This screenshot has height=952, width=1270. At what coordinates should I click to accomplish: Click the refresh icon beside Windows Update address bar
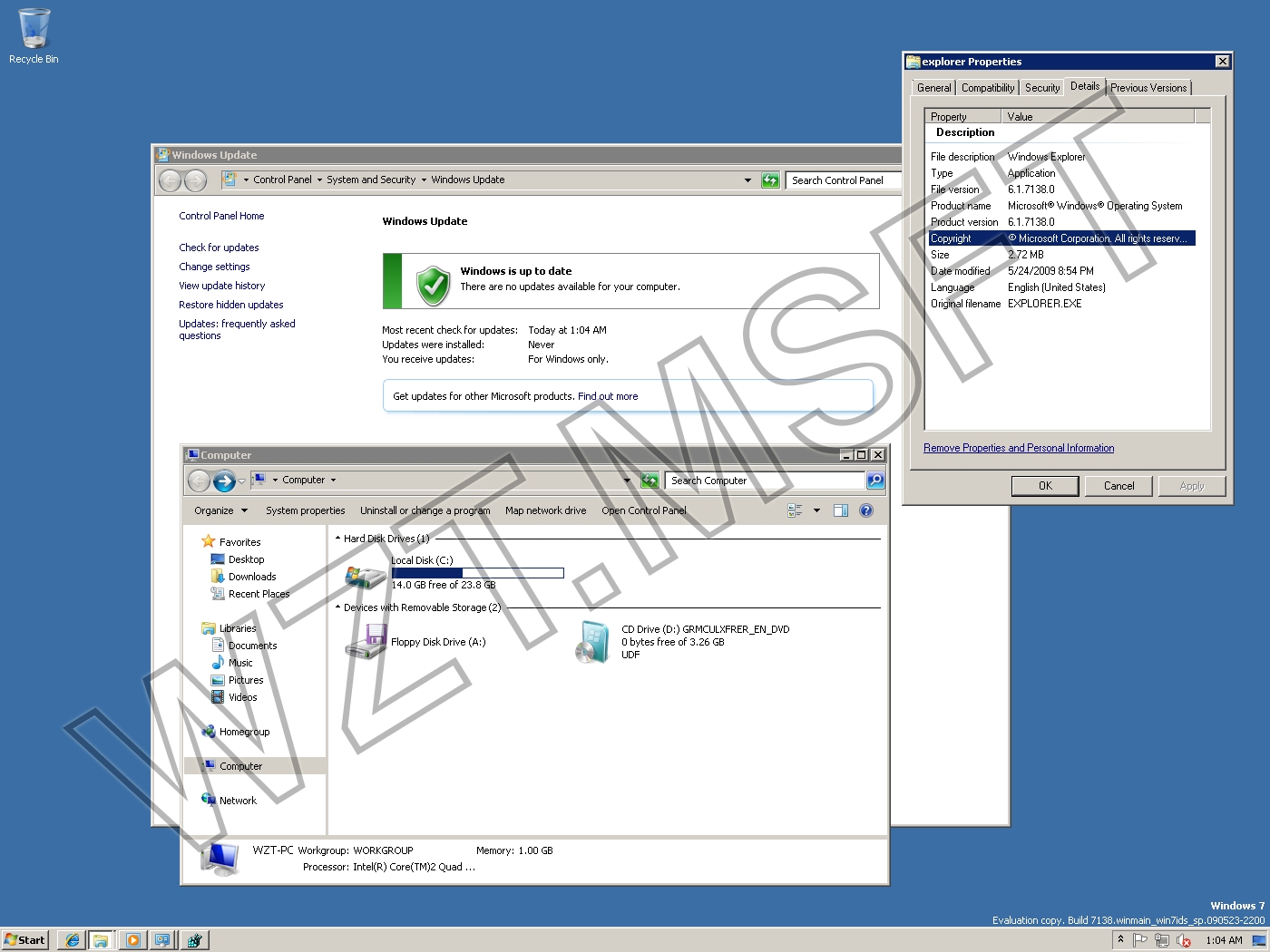[770, 180]
